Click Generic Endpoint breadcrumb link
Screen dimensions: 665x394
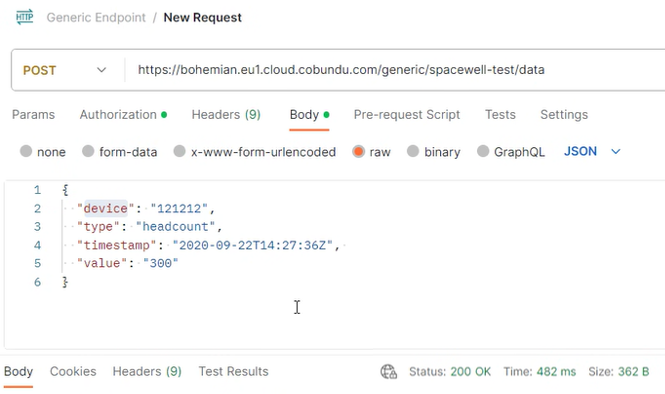pyautogui.click(x=96, y=17)
